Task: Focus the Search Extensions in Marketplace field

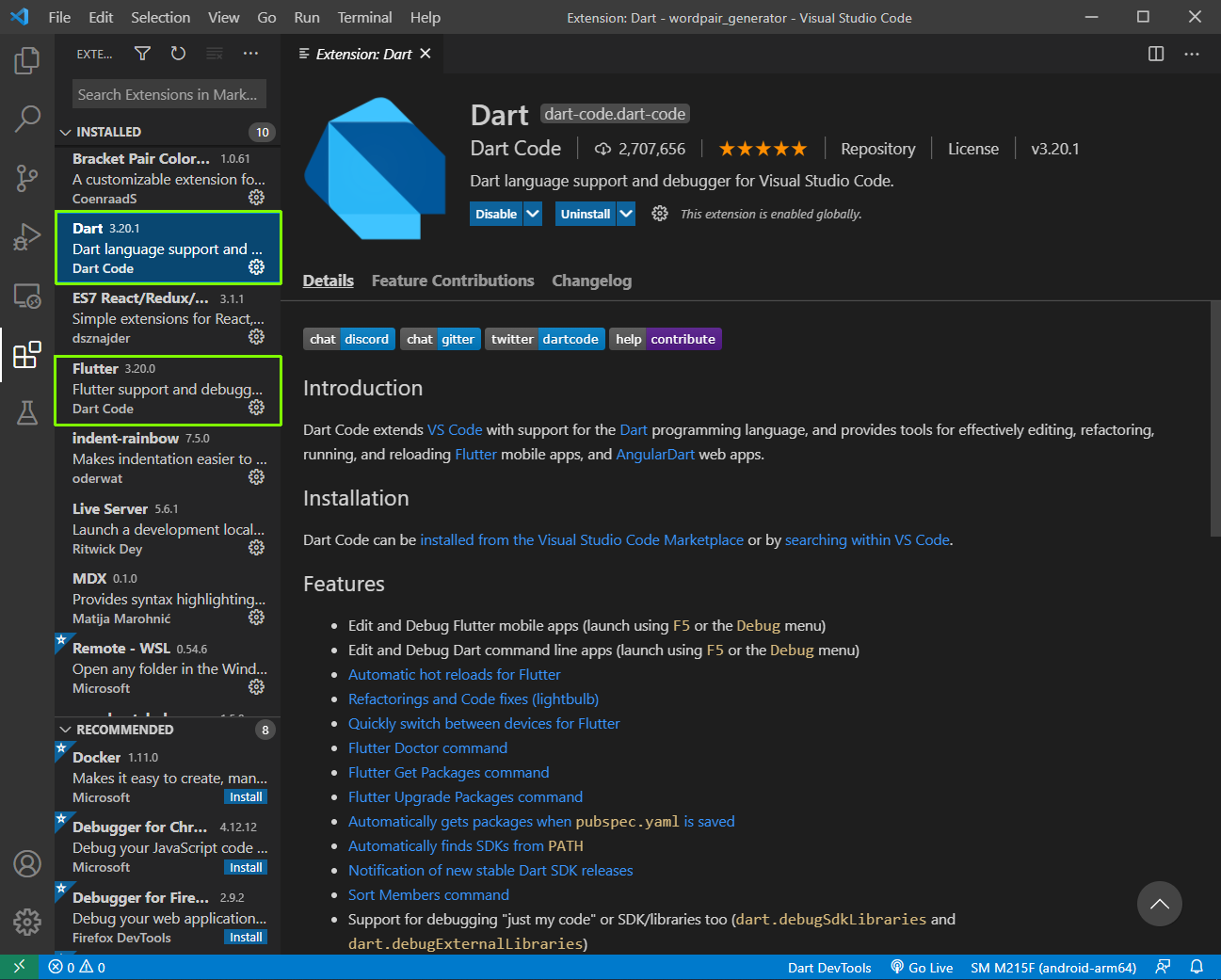Action: click(169, 94)
